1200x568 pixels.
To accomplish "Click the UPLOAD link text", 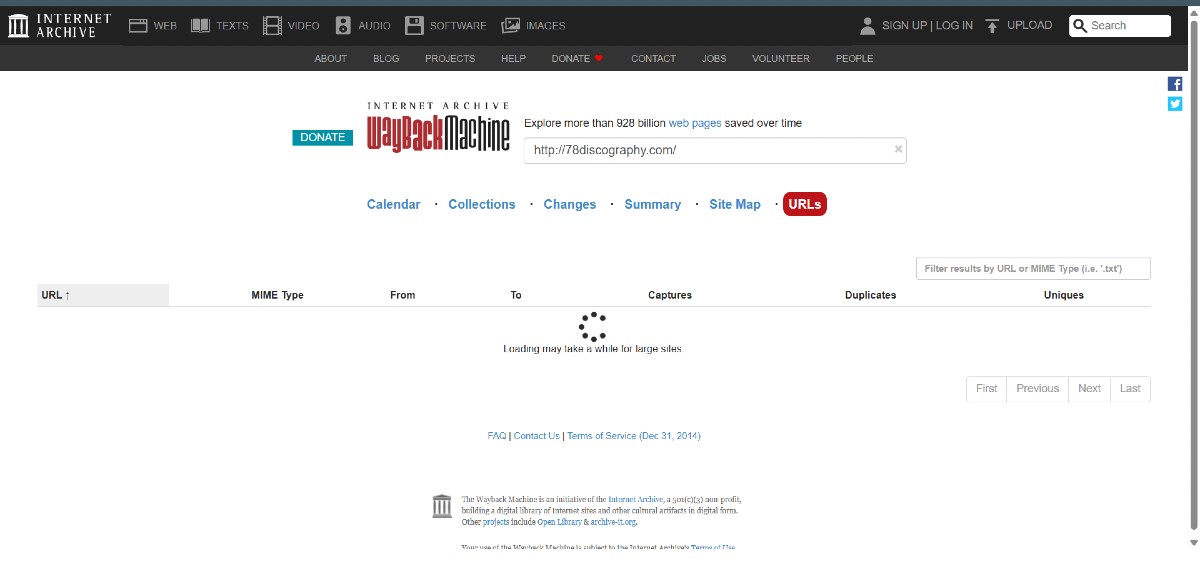I will [x=1030, y=26].
